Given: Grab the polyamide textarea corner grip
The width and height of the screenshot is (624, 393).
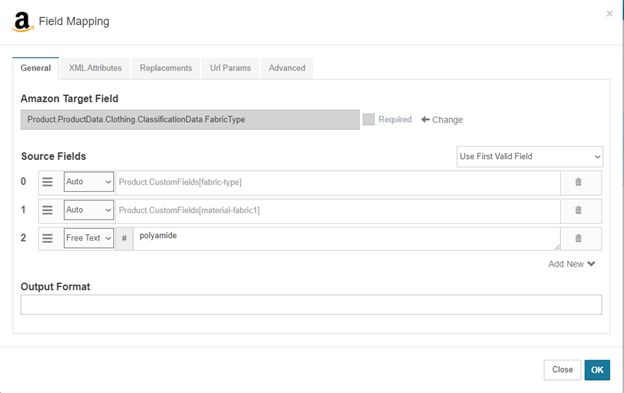Looking at the screenshot, I should [557, 247].
